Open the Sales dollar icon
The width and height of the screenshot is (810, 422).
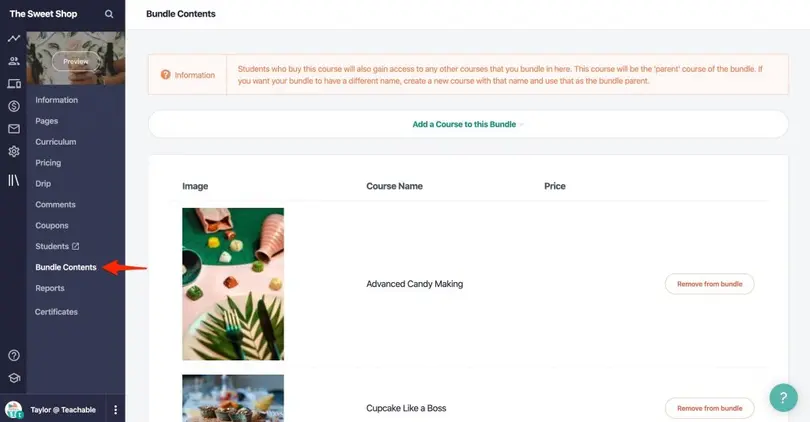(x=14, y=106)
